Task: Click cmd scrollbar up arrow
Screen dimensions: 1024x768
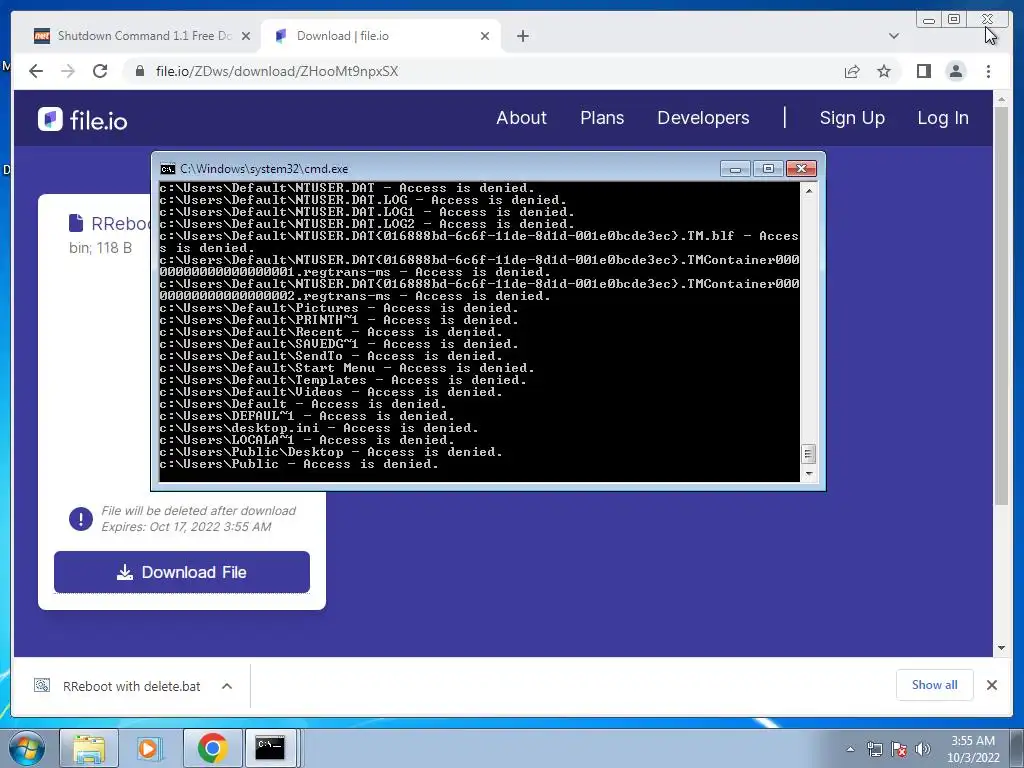Action: coord(808,191)
